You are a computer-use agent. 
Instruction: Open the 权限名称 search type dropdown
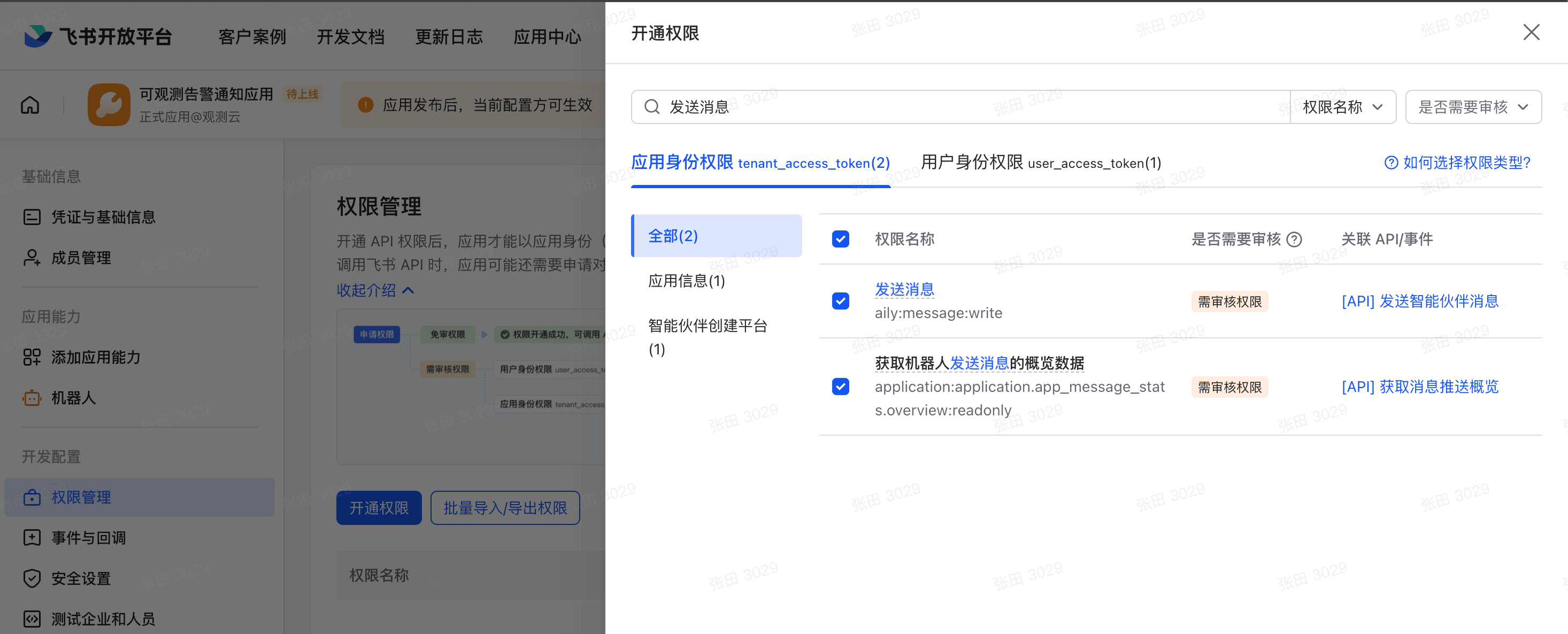tap(1342, 107)
